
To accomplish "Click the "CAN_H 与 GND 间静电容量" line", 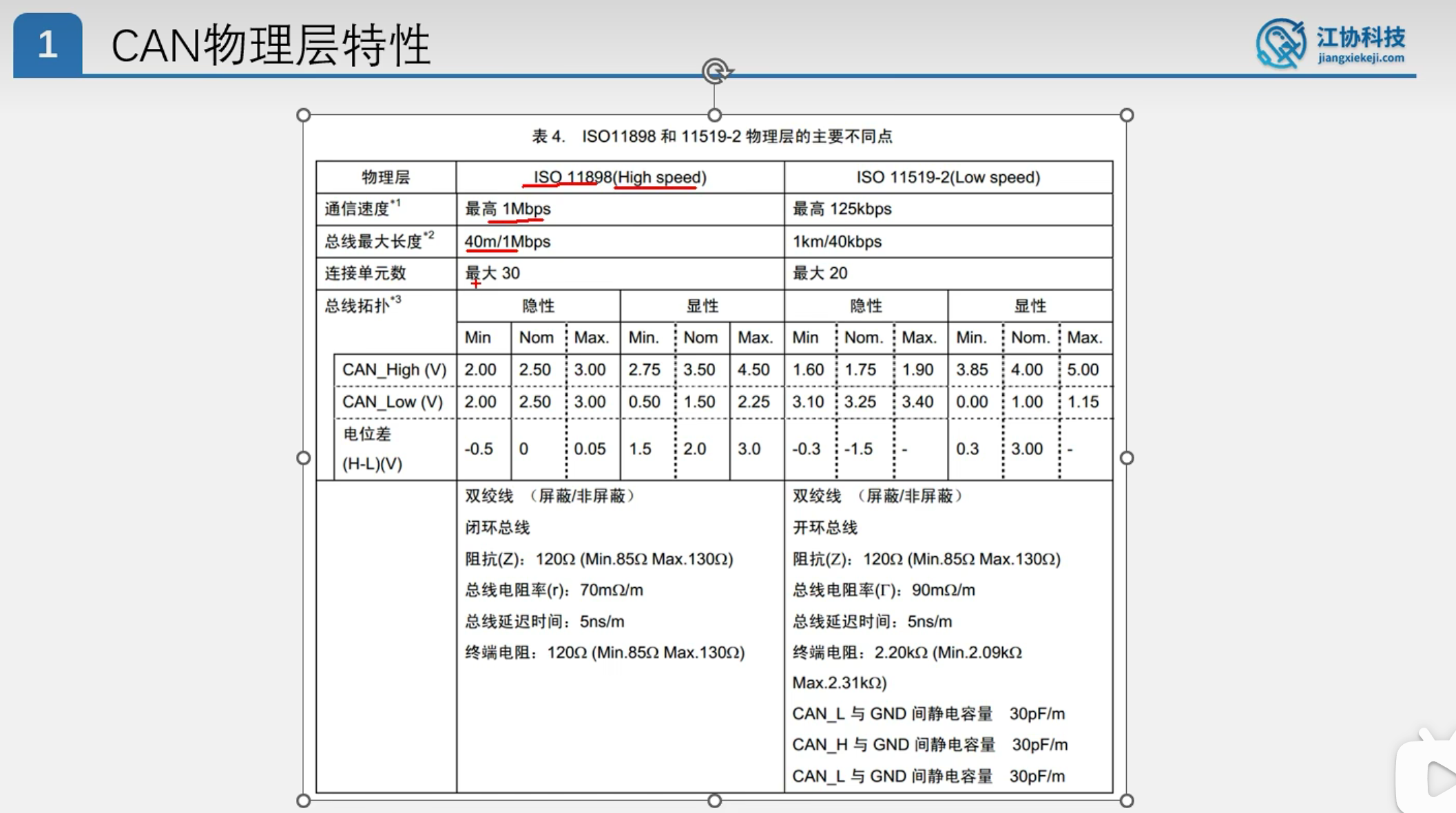I will coord(930,745).
